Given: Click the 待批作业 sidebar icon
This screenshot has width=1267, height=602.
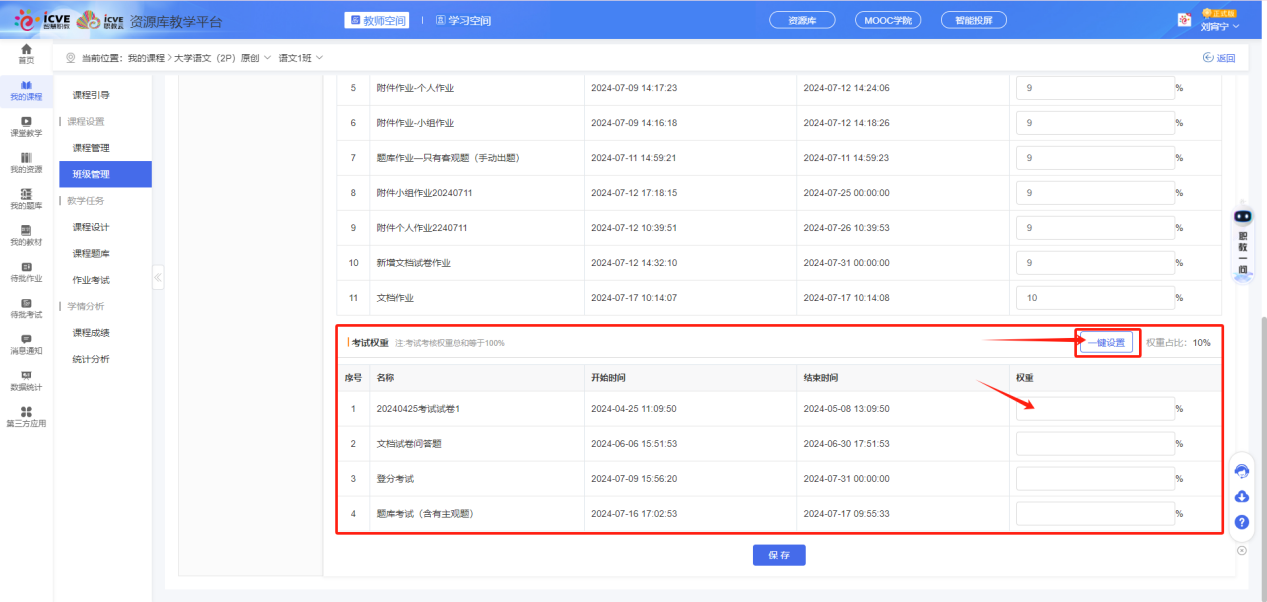Looking at the screenshot, I should point(26,271).
